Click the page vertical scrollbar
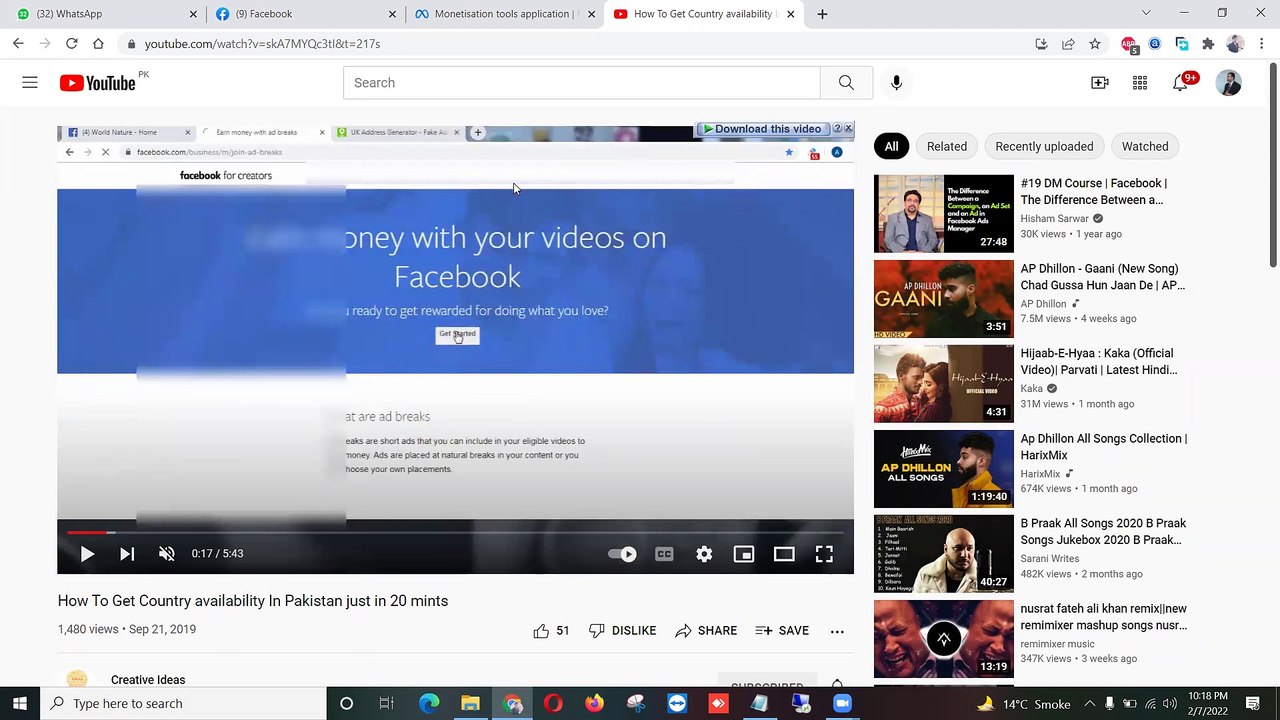This screenshot has height=720, width=1280. pos(1273,165)
